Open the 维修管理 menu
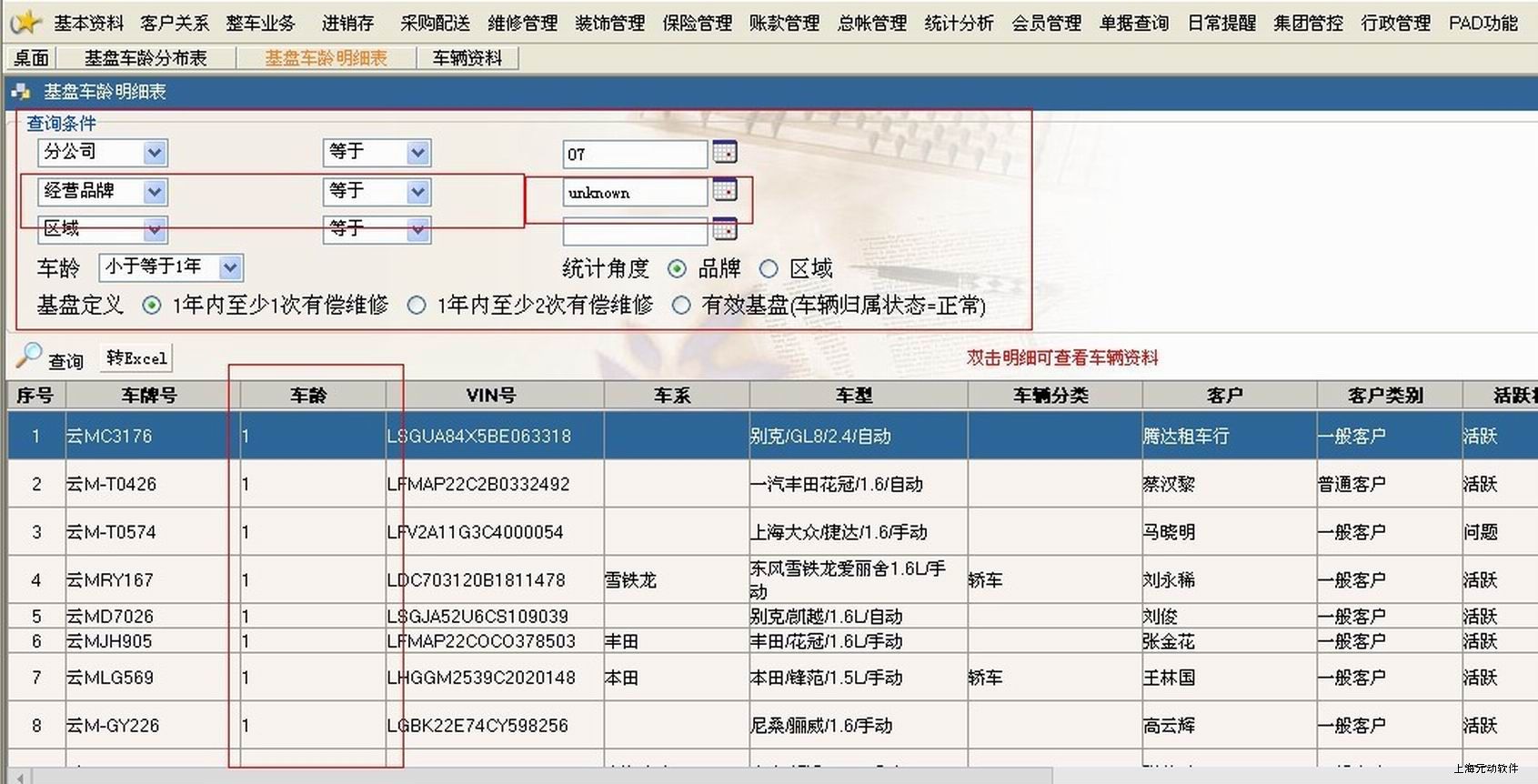Screen dimensions: 1538x784 pyautogui.click(x=522, y=23)
